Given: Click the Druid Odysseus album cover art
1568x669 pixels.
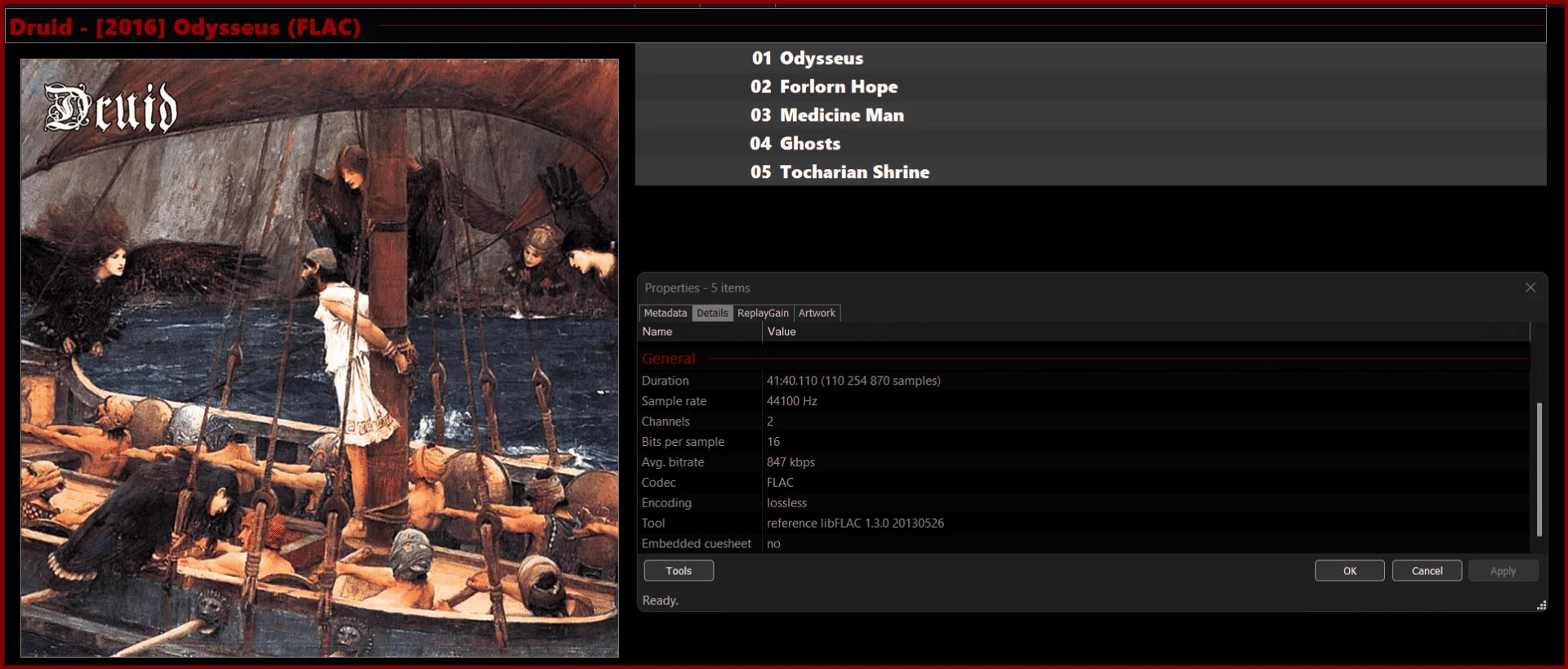Looking at the screenshot, I should (x=319, y=358).
